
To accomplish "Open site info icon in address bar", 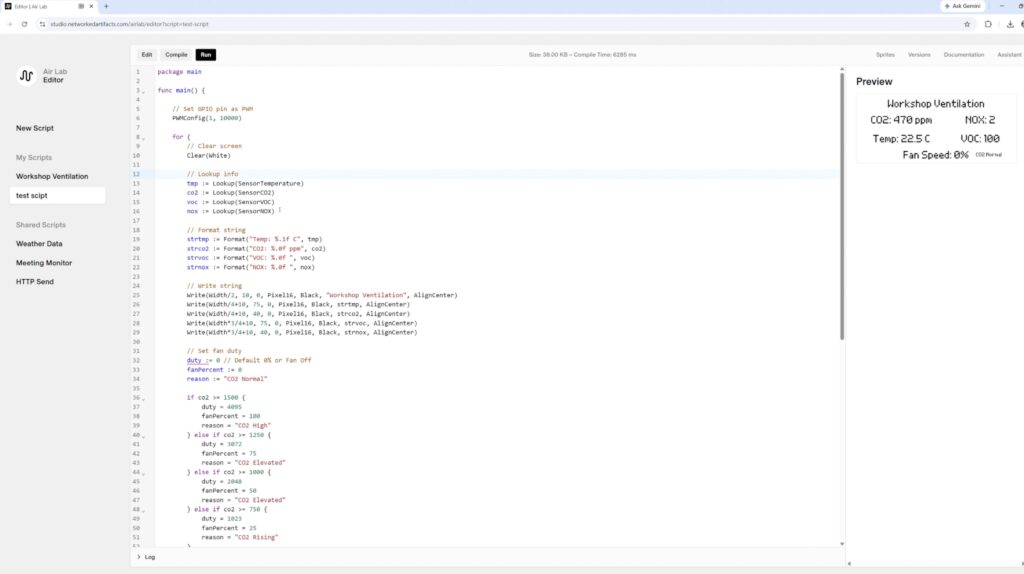I will (42, 24).
